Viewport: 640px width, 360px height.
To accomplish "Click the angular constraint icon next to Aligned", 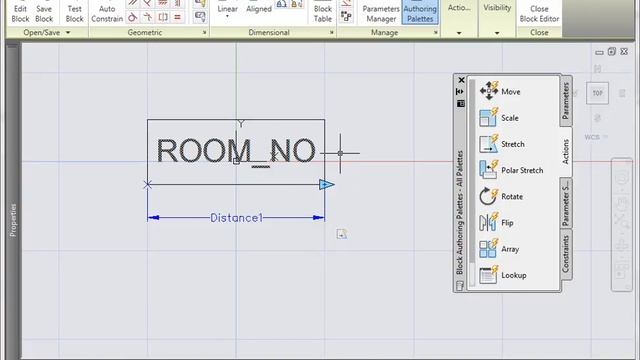I will (282, 4).
